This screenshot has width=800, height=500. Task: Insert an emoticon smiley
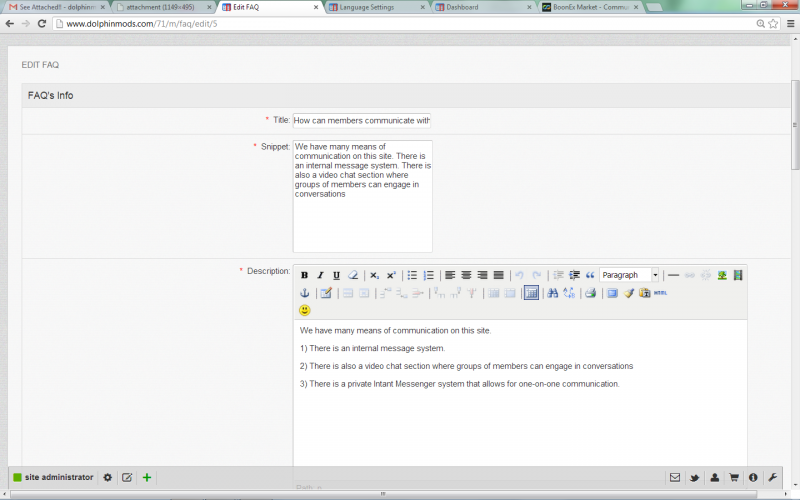point(305,310)
